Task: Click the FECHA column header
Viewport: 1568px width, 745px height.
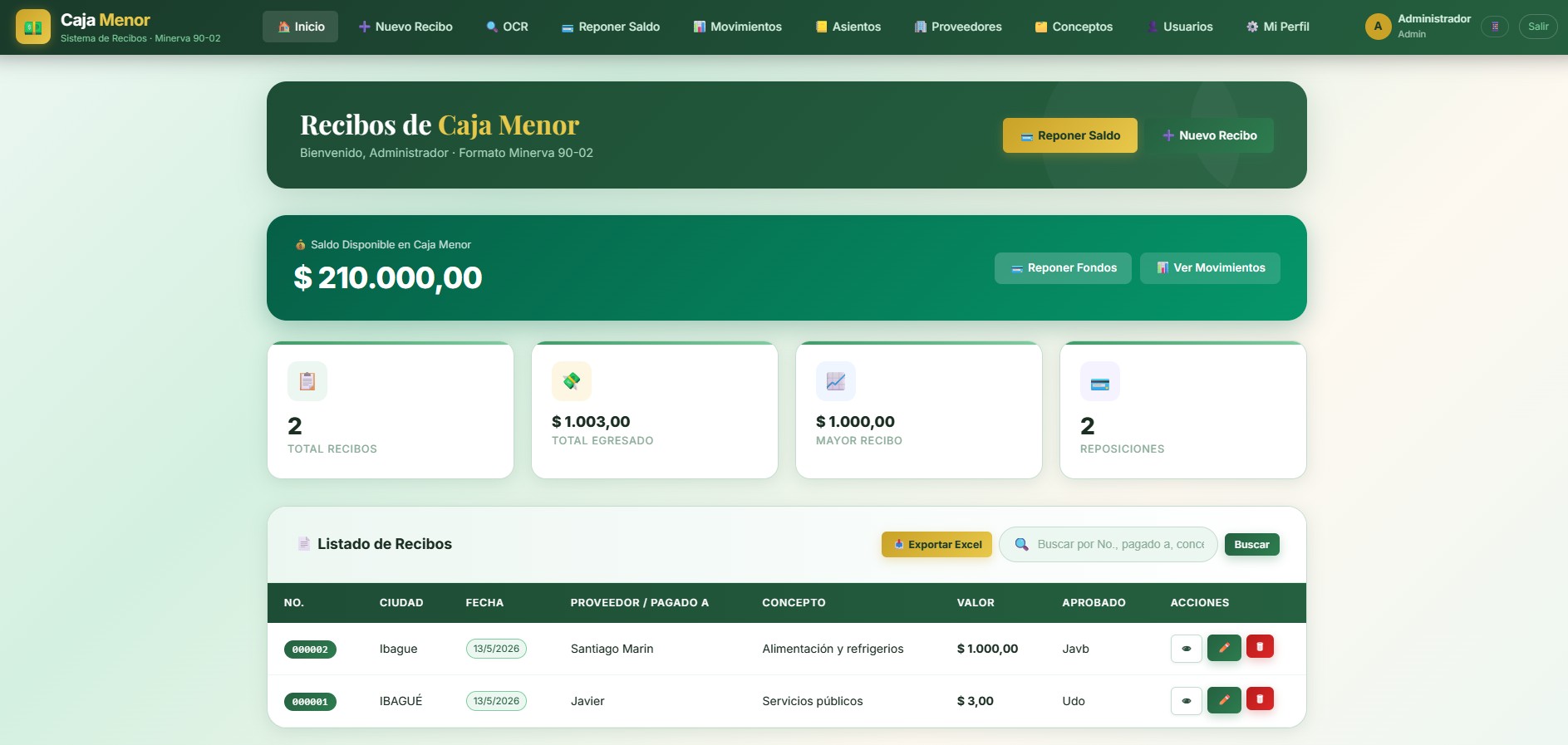Action: pyautogui.click(x=484, y=603)
